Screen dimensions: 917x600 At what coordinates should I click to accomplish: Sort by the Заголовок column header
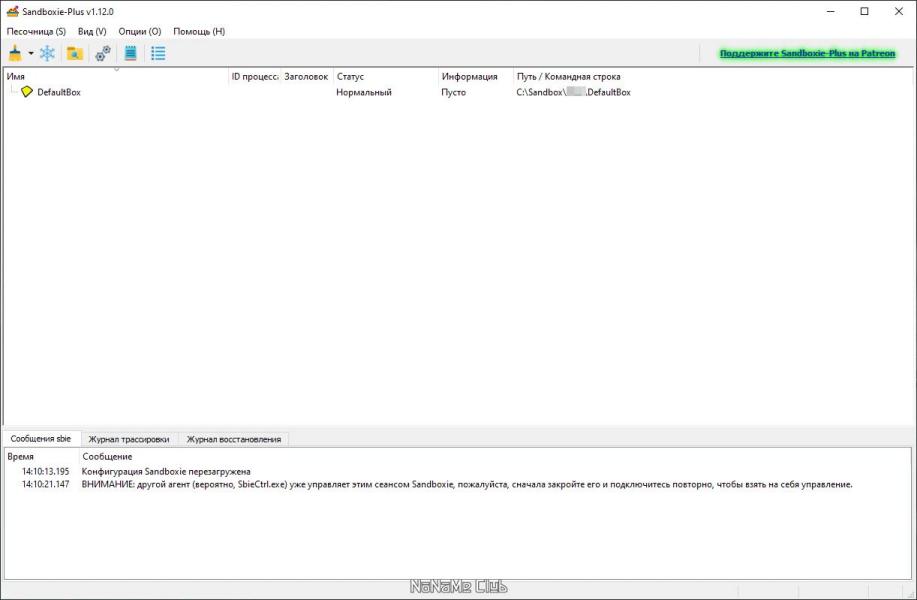tap(306, 77)
